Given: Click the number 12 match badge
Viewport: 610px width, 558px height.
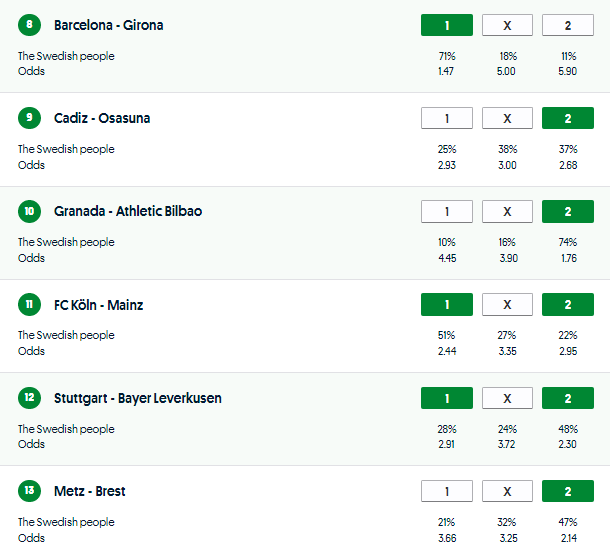Looking at the screenshot, I should 29,398.
